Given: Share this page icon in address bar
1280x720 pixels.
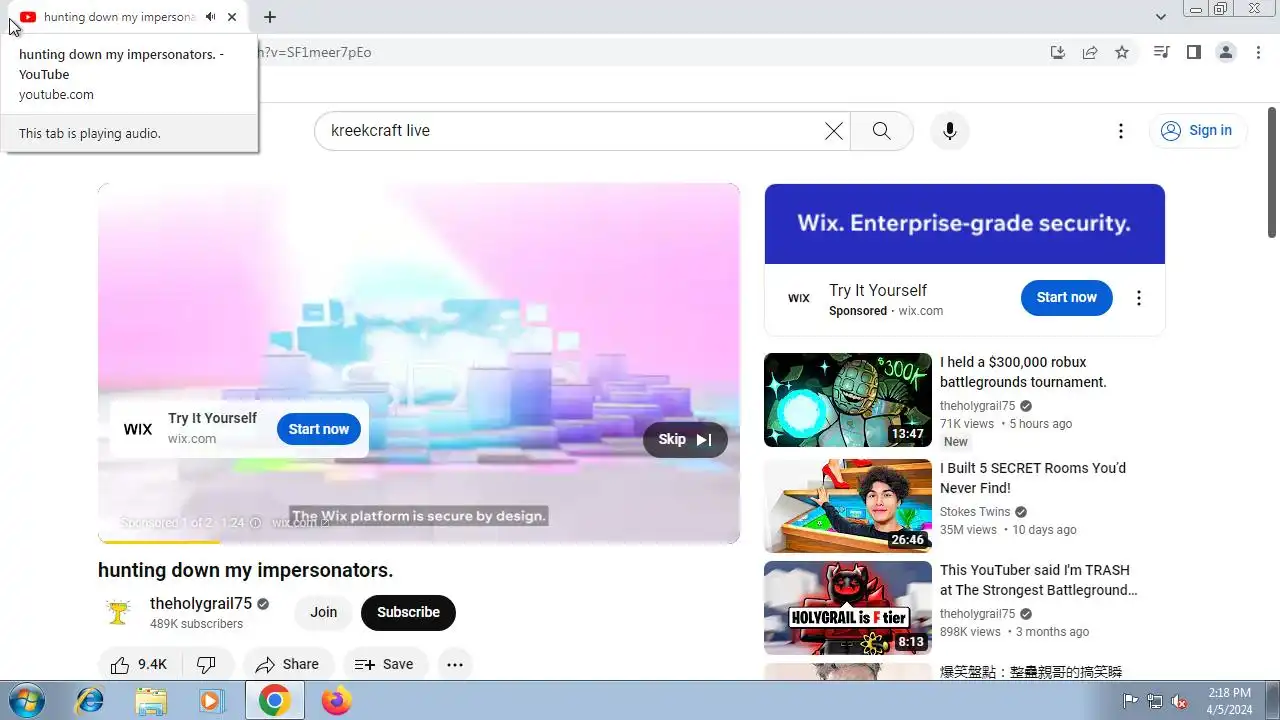Looking at the screenshot, I should tap(1090, 52).
